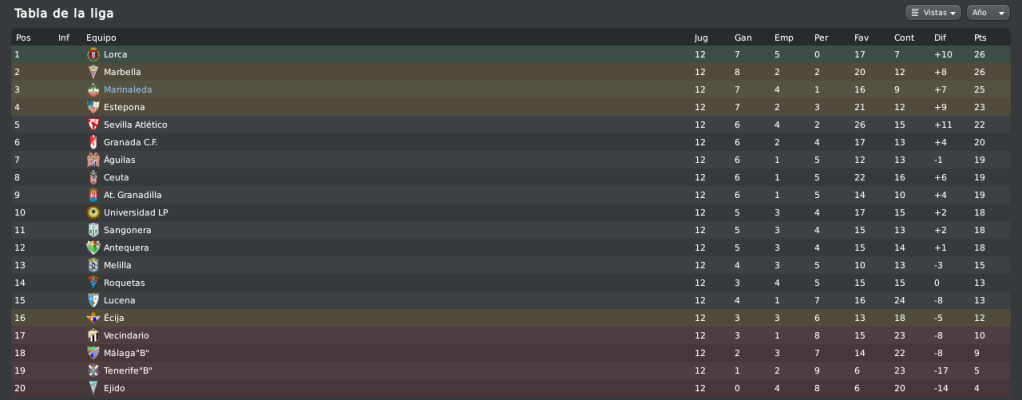Click the Tenerife "B" crest icon

pos(94,370)
